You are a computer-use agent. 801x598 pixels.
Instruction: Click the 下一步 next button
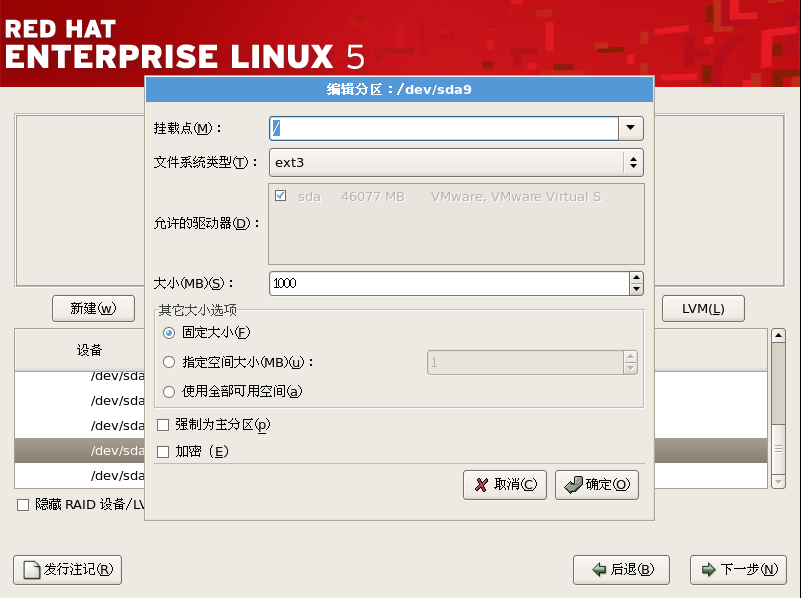(738, 569)
